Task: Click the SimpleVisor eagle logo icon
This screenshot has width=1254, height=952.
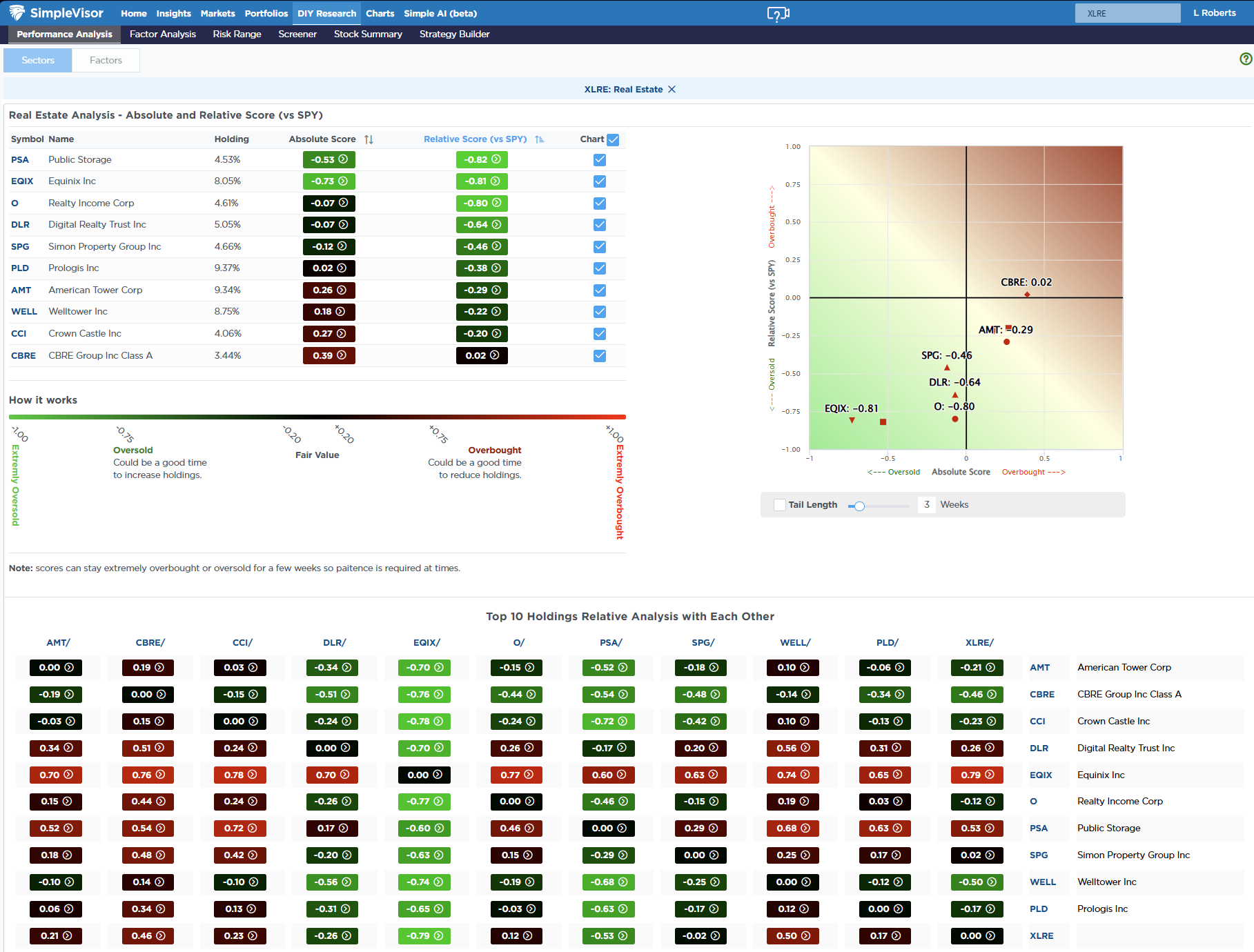Action: point(17,12)
